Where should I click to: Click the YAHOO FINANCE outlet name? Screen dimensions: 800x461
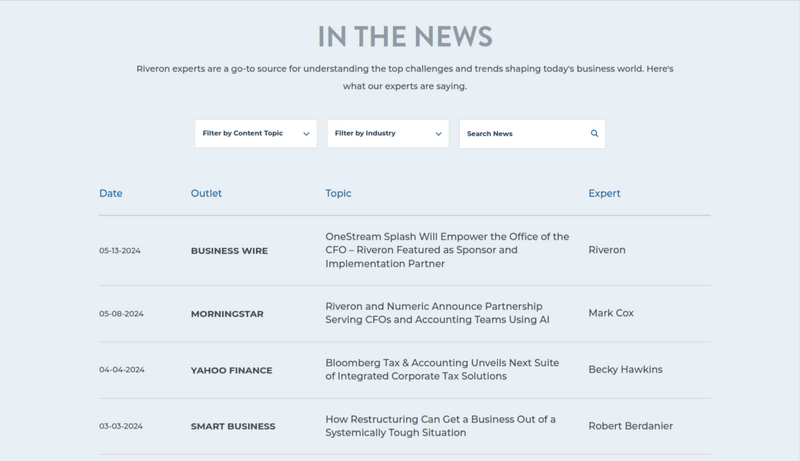pyautogui.click(x=231, y=370)
